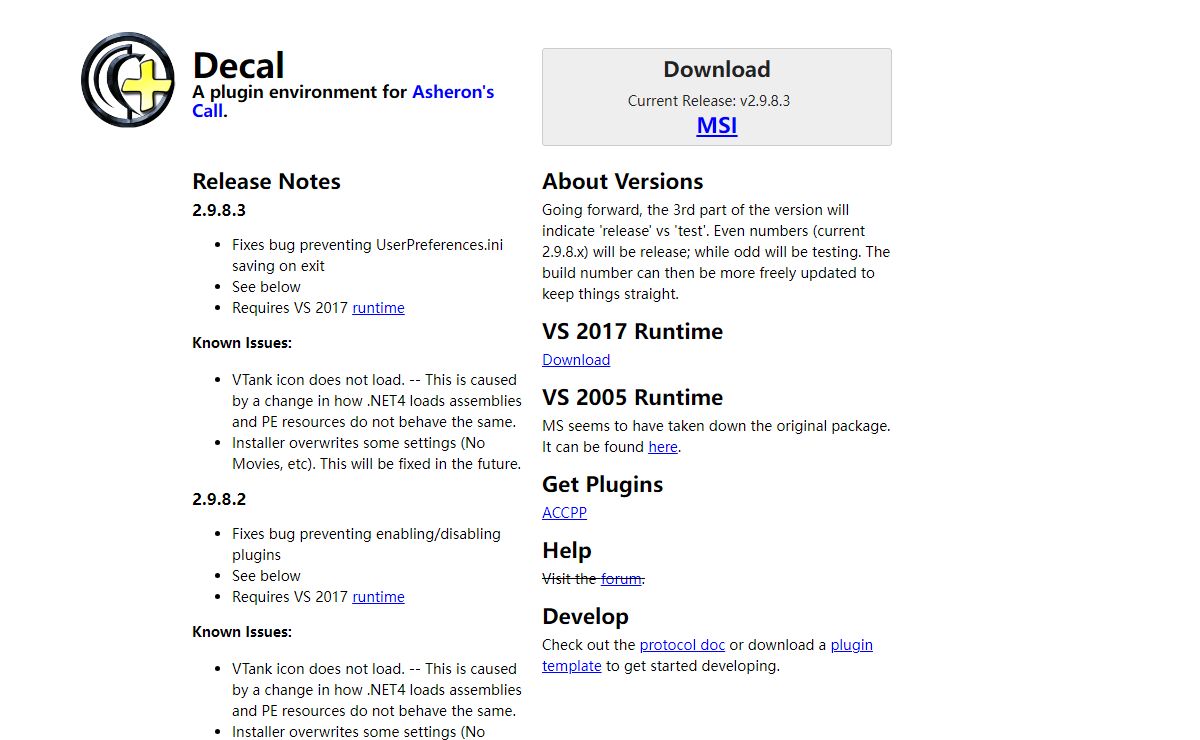Click the Help heading
This screenshot has width=1200, height=740.
pyautogui.click(x=567, y=550)
